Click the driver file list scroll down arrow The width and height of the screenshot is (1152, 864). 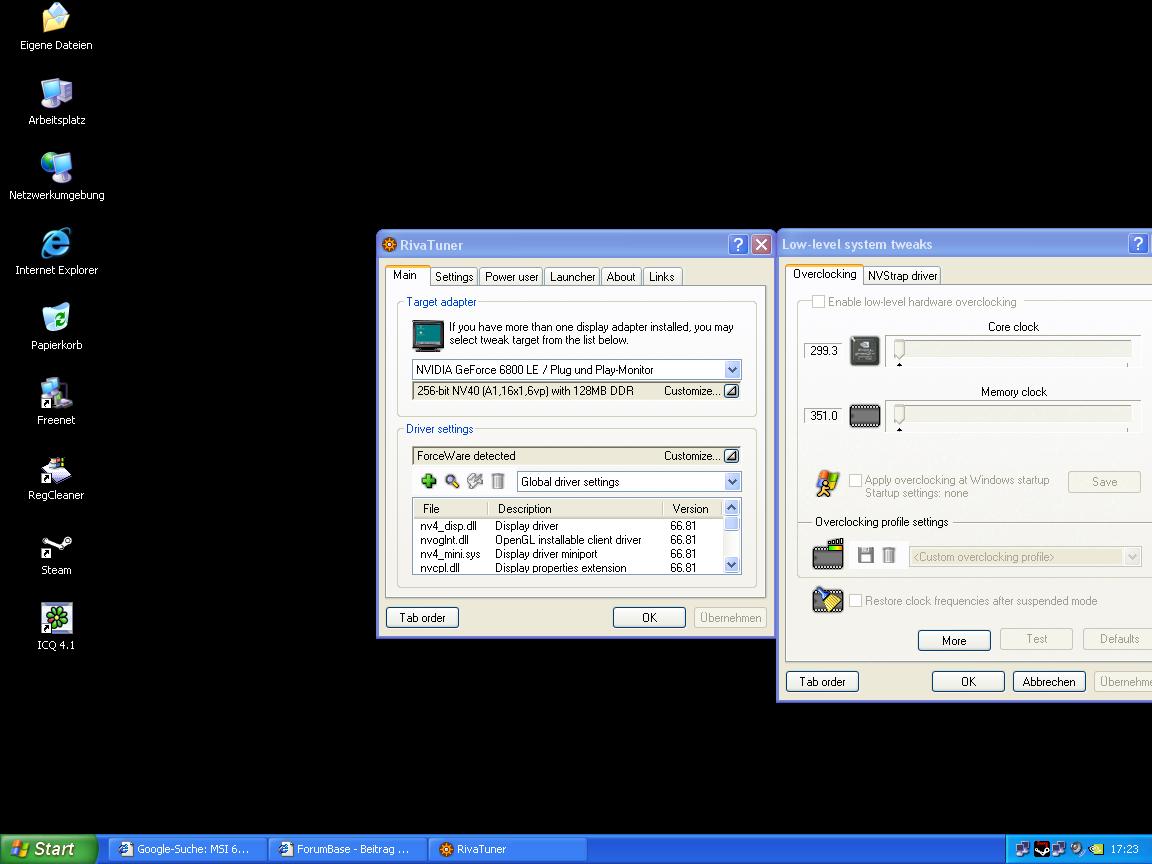[731, 565]
